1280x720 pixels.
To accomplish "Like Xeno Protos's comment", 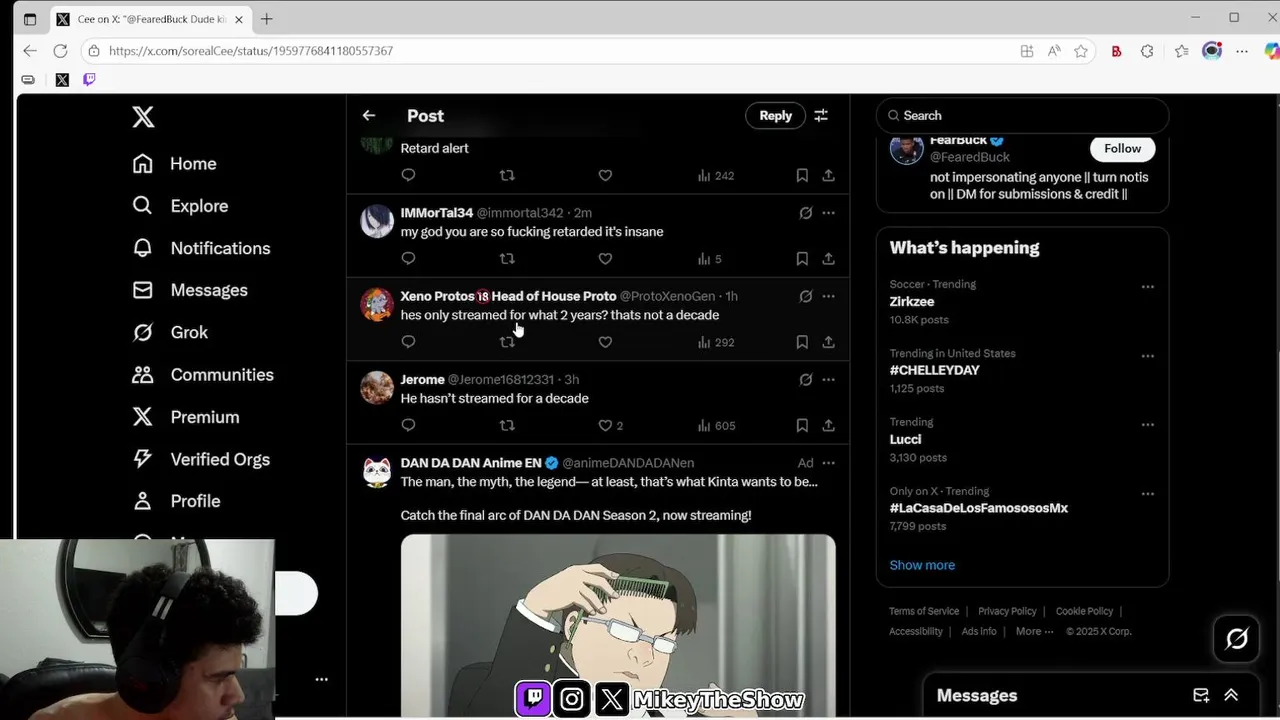I will [x=605, y=342].
